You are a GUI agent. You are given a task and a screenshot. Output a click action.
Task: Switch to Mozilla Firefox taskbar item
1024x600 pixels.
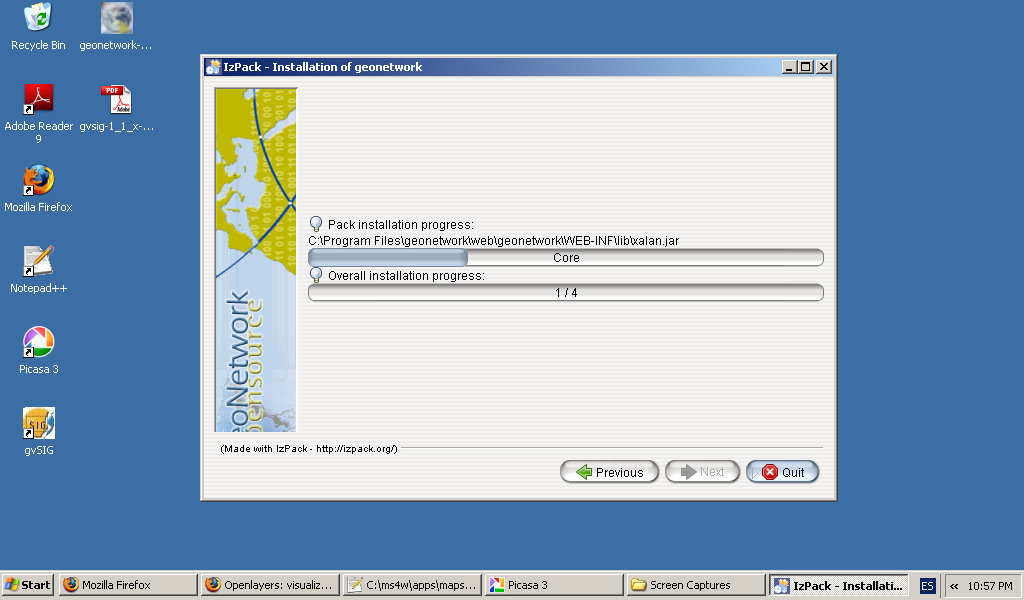tap(126, 585)
